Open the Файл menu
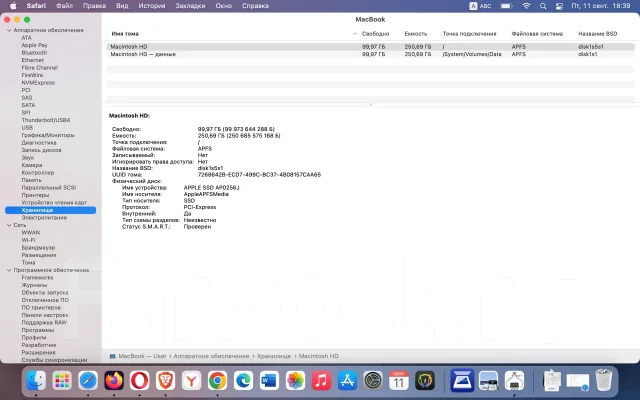The height and width of the screenshot is (400, 640). click(x=64, y=6)
